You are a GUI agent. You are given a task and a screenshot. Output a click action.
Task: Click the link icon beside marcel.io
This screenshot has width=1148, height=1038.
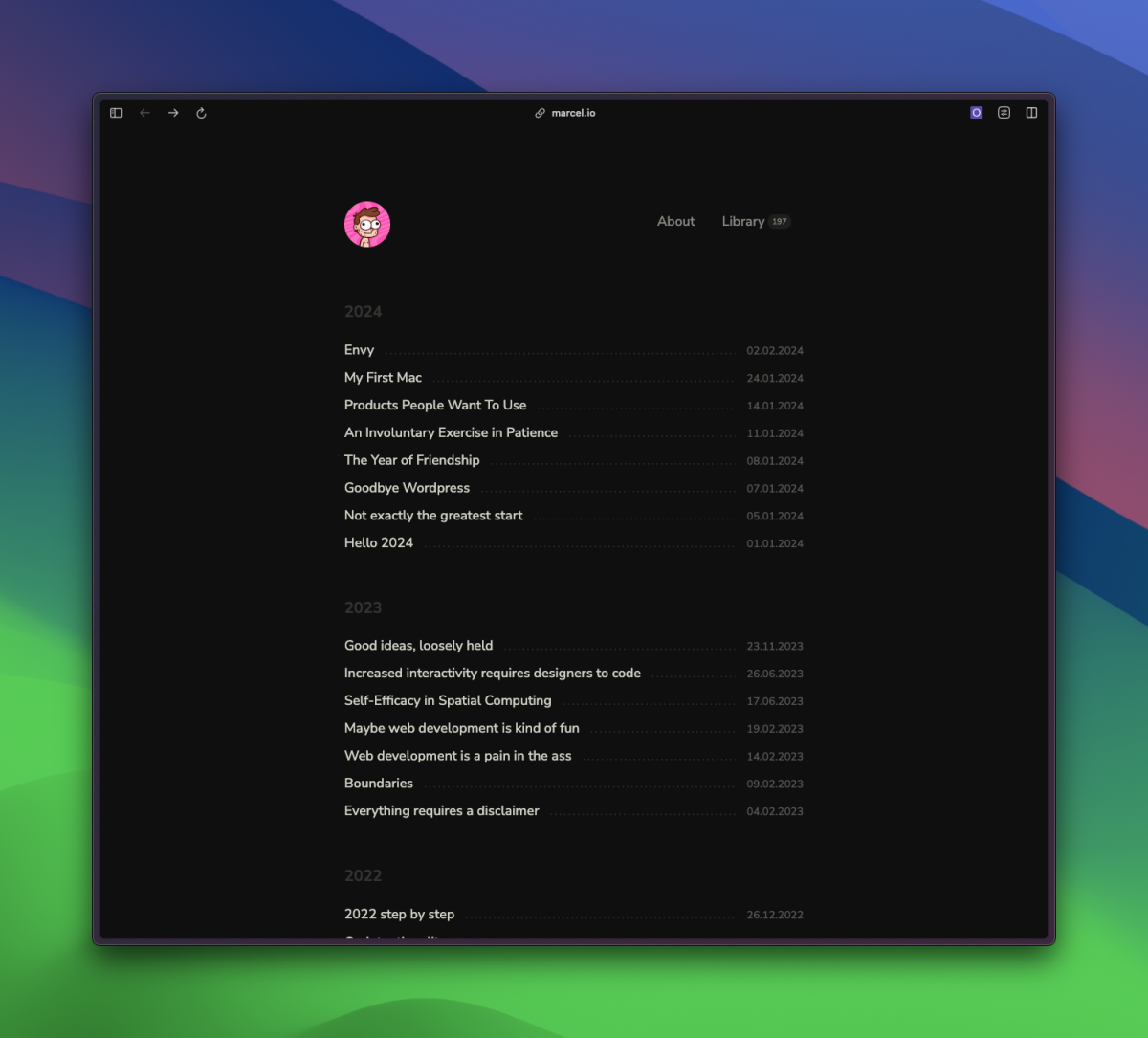540,113
